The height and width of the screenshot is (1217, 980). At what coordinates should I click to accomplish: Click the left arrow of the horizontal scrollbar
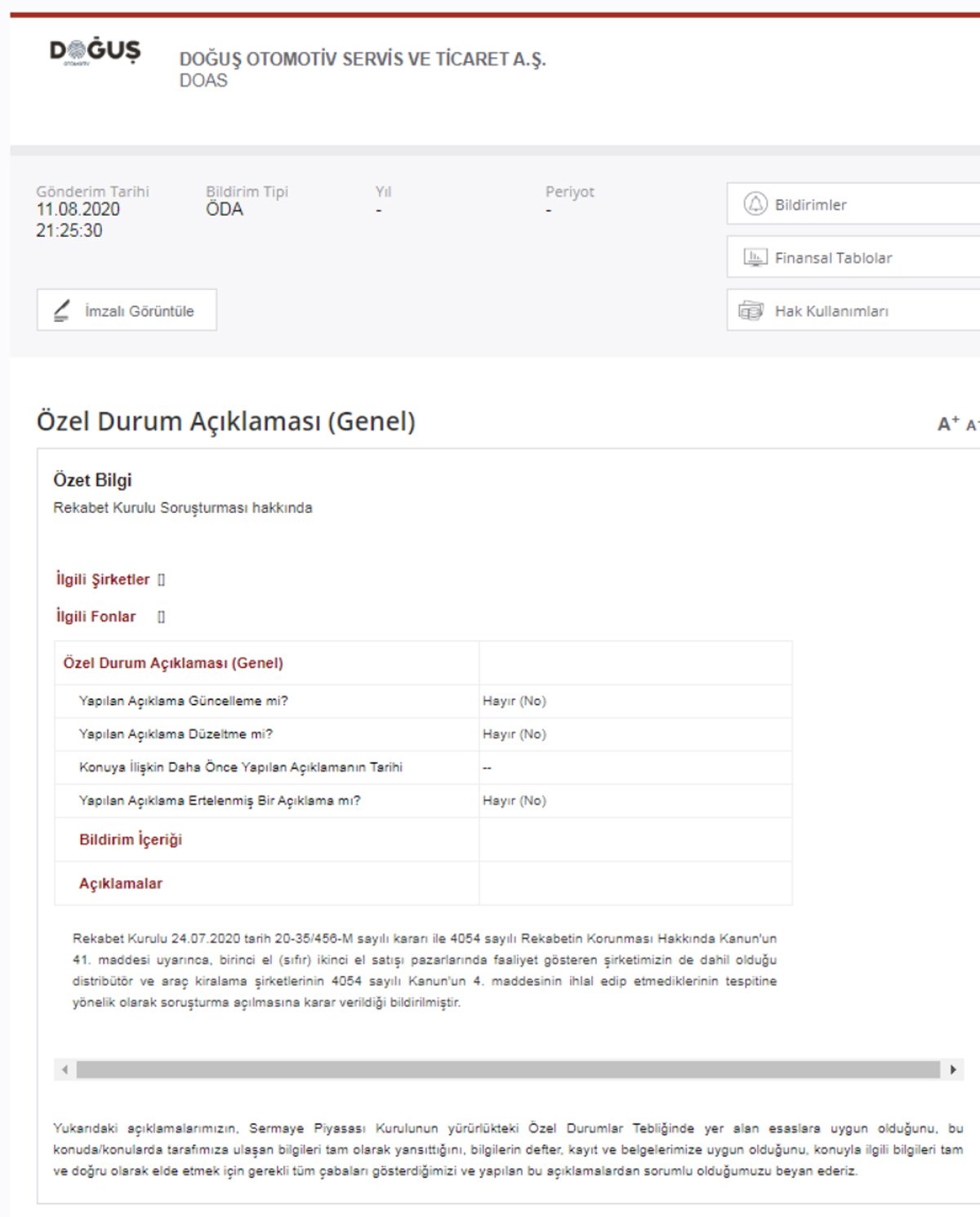pos(65,1069)
